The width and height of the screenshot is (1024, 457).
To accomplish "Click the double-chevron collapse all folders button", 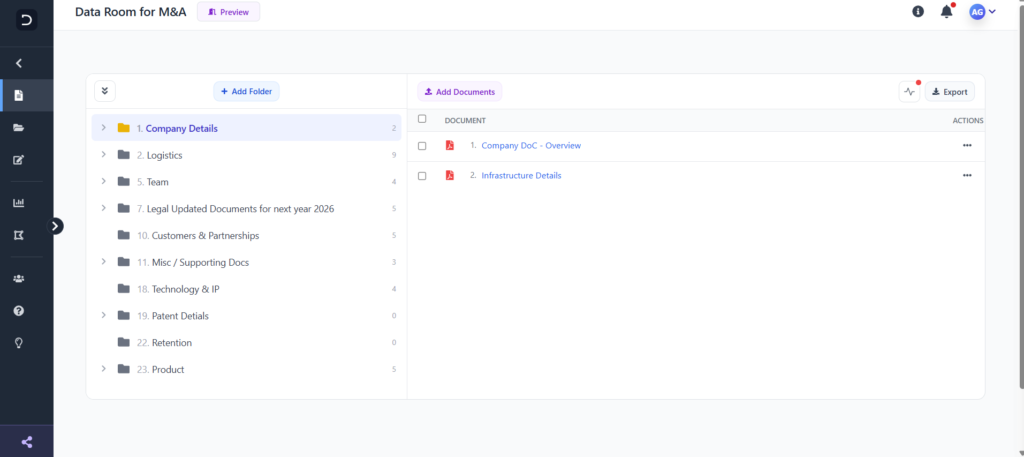I will pos(105,91).
